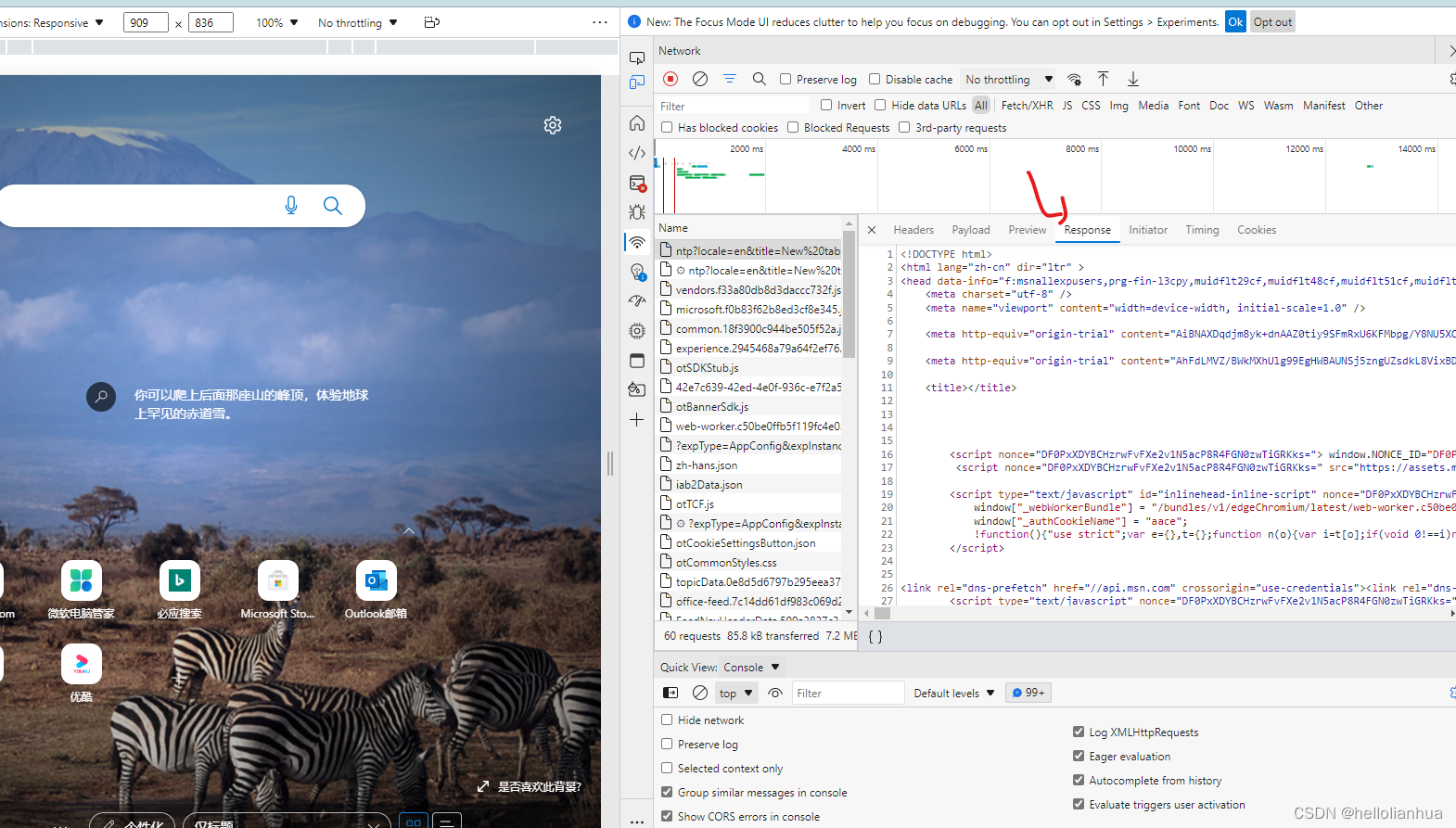
Task: Open the top context dropdown
Action: point(736,693)
